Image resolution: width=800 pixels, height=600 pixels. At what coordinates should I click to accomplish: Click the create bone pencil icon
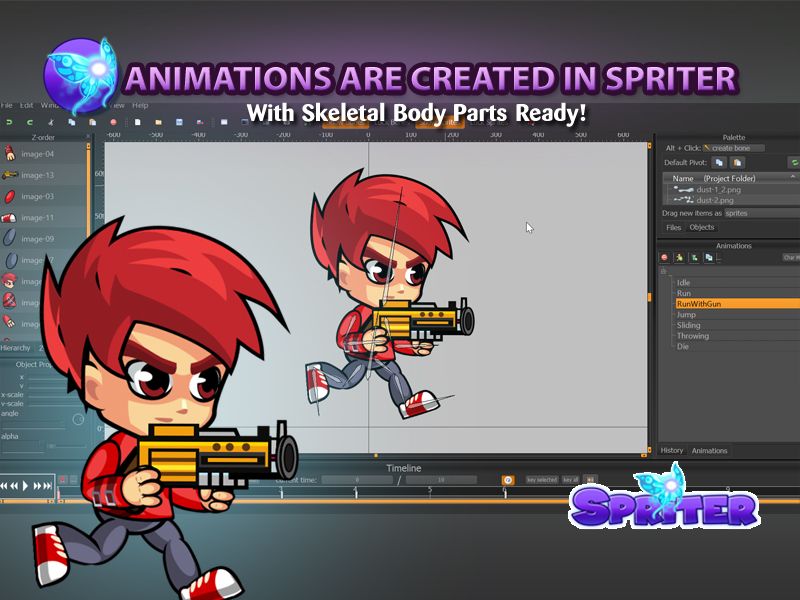tap(707, 148)
